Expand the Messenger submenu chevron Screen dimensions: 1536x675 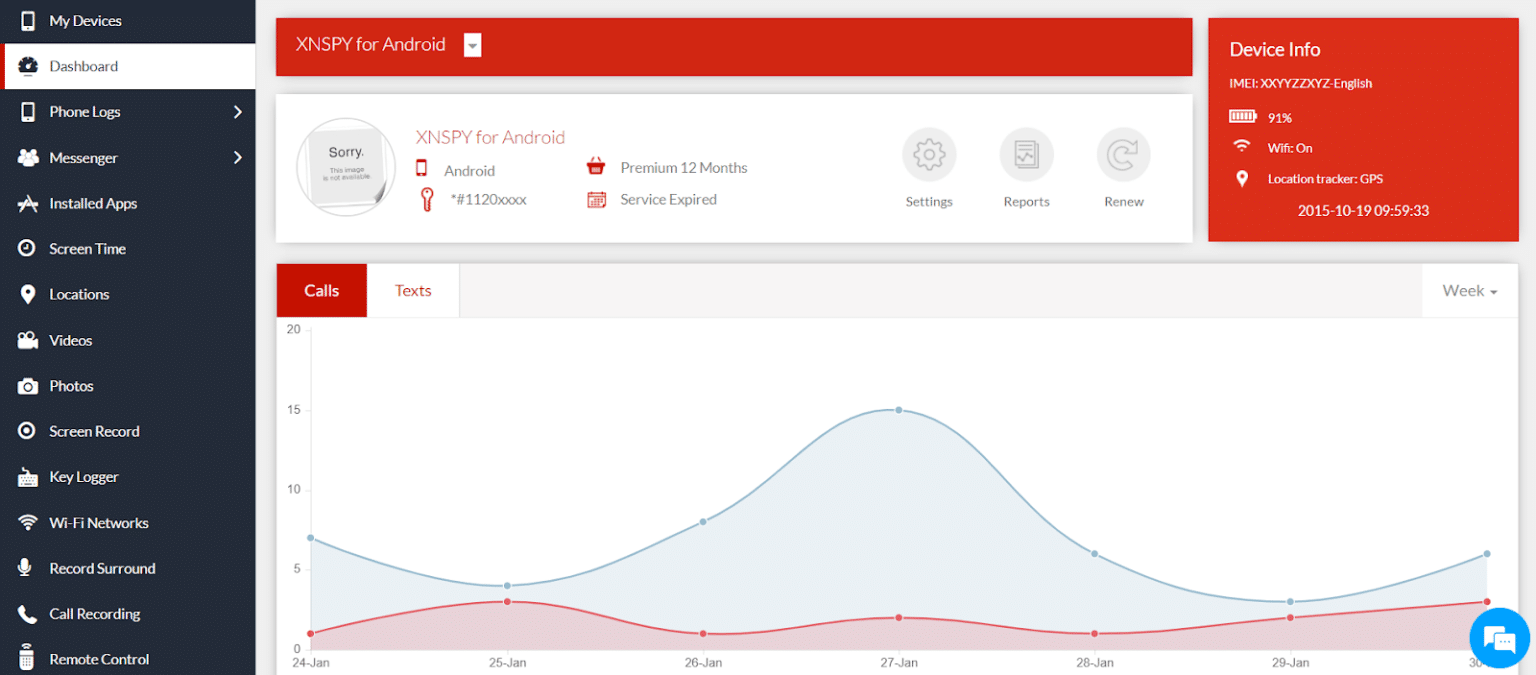[x=237, y=157]
